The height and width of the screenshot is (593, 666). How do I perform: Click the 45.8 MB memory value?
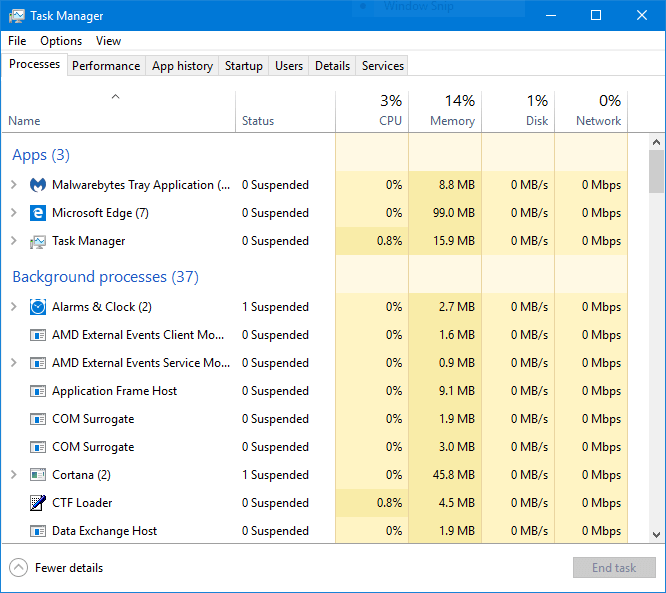click(x=454, y=474)
